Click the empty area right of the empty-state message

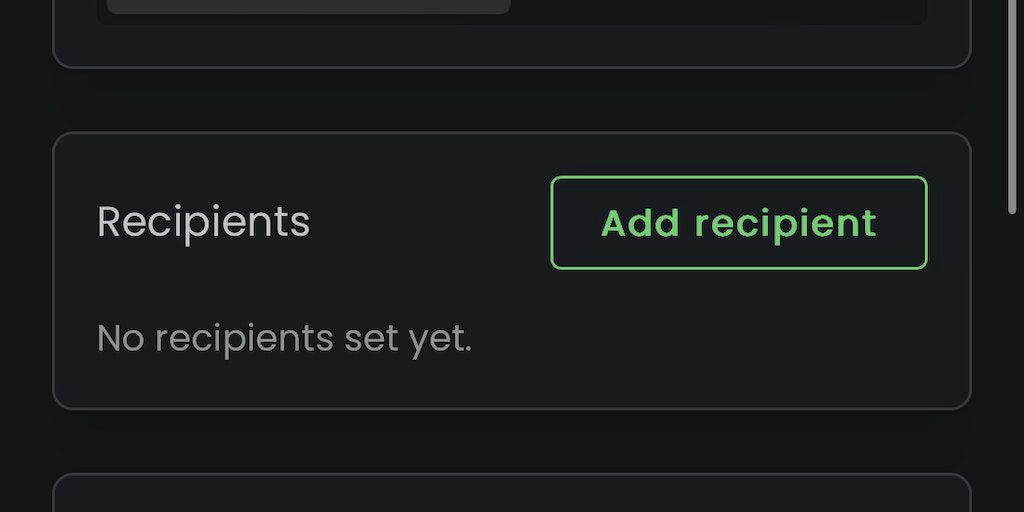point(720,340)
